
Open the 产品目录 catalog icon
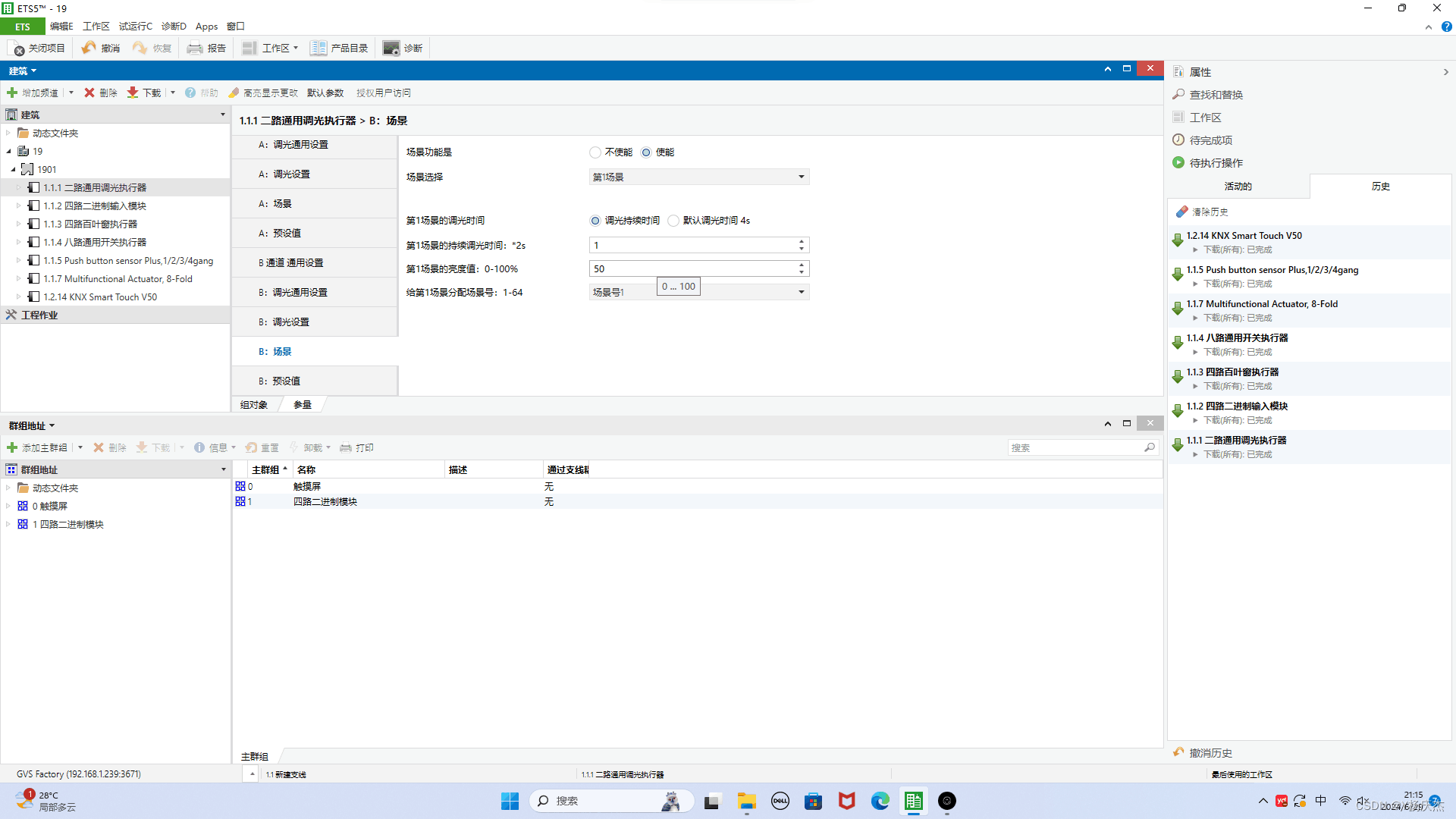(318, 49)
